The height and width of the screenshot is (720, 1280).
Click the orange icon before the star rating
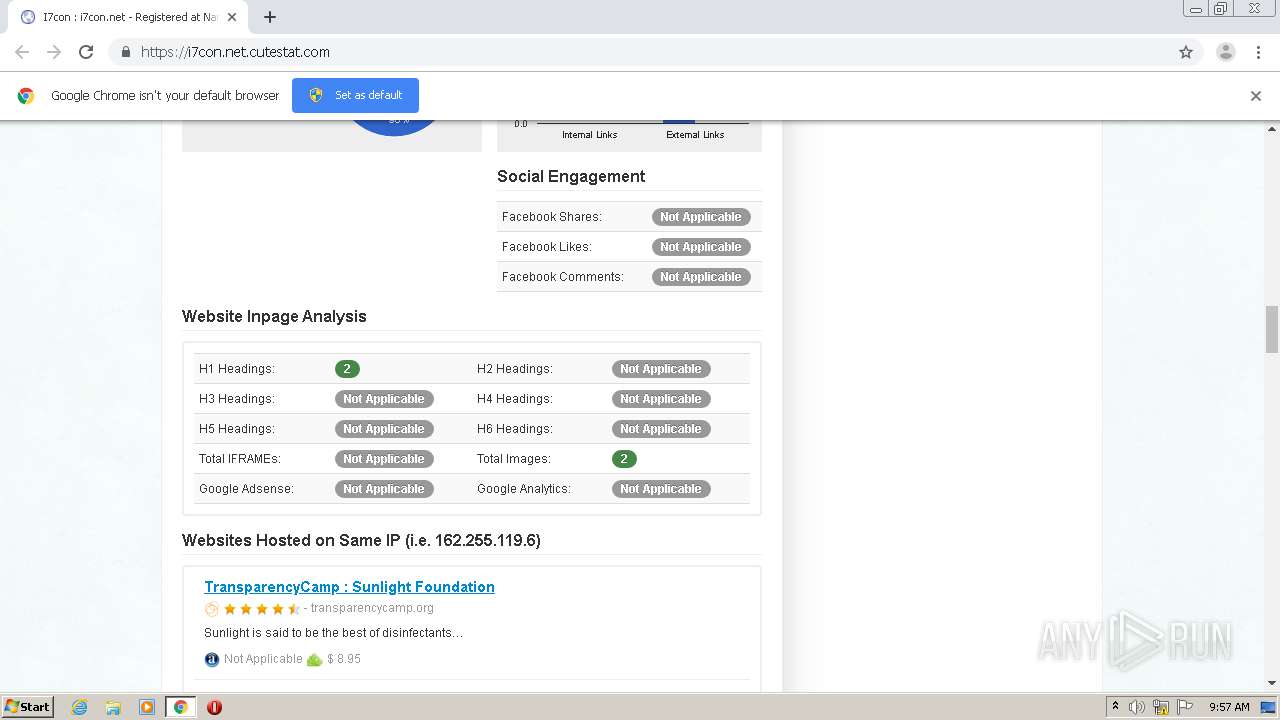211,608
